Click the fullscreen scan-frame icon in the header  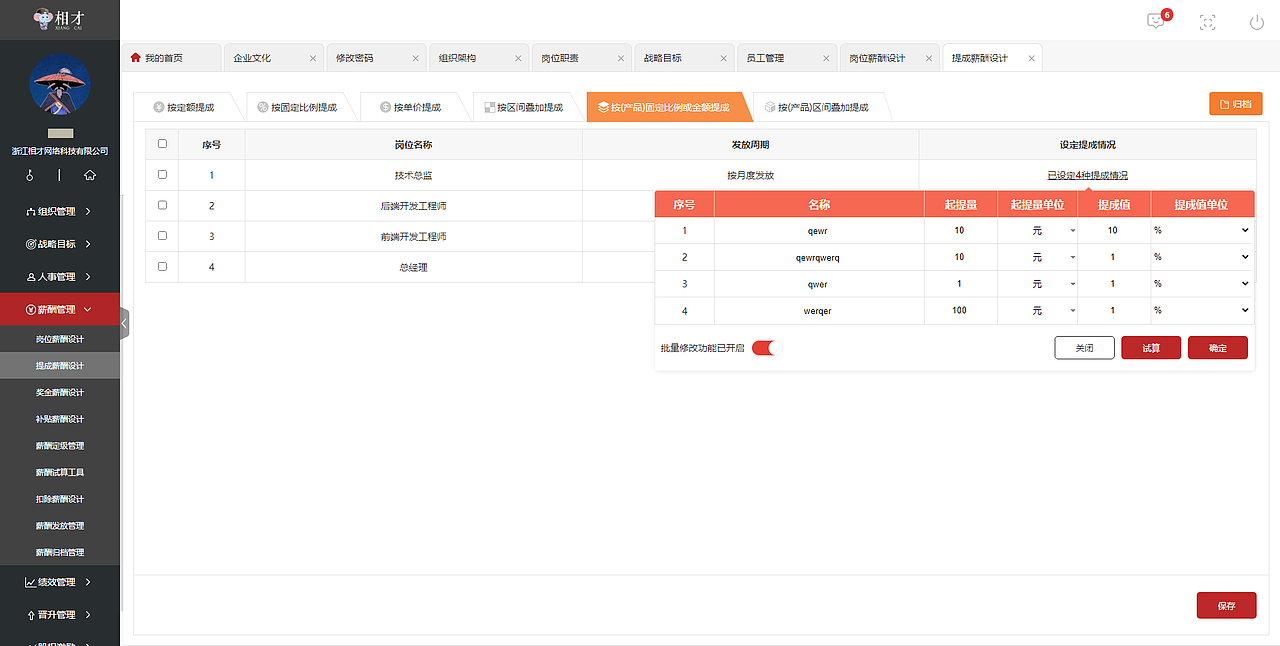tap(1207, 22)
